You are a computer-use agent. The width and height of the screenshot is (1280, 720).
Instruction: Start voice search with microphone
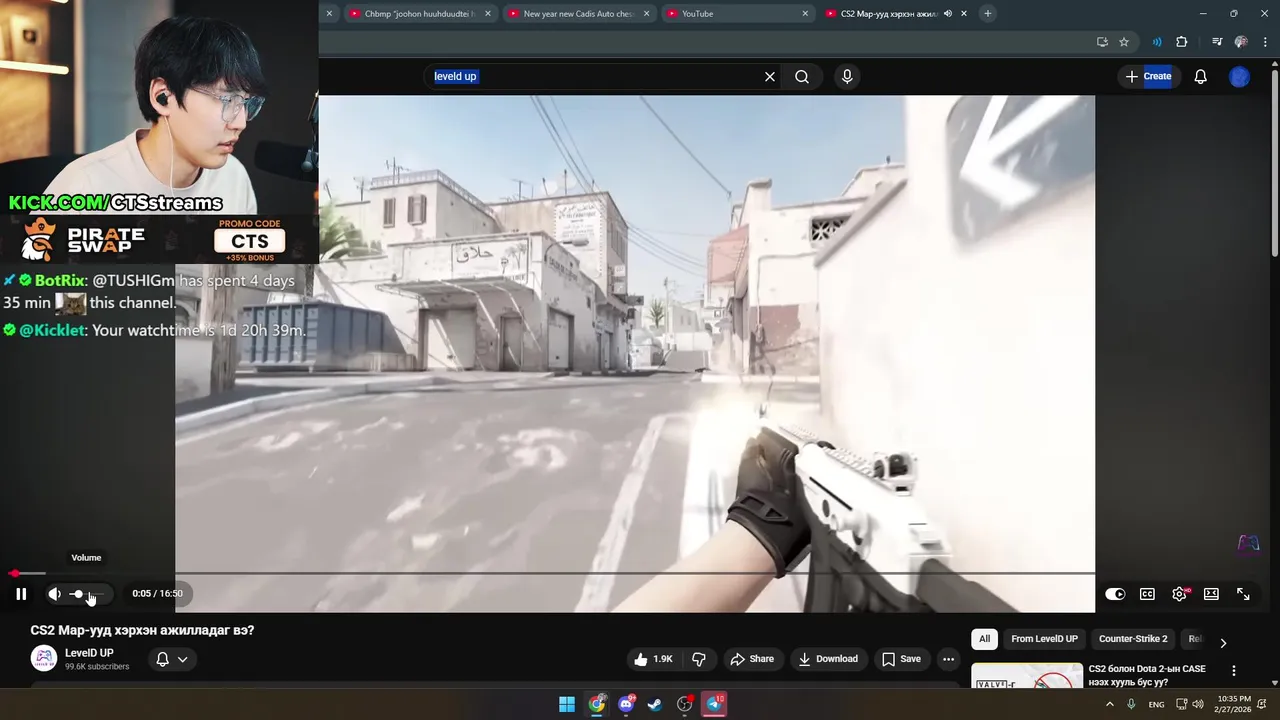click(847, 76)
